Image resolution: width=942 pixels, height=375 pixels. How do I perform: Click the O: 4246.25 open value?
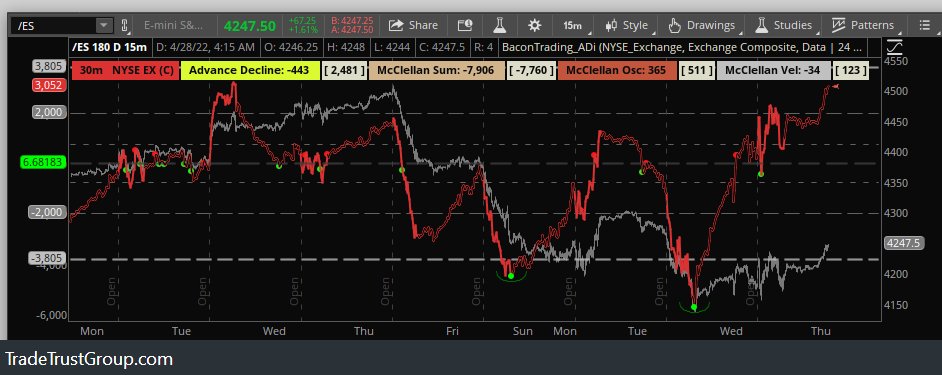click(x=290, y=46)
